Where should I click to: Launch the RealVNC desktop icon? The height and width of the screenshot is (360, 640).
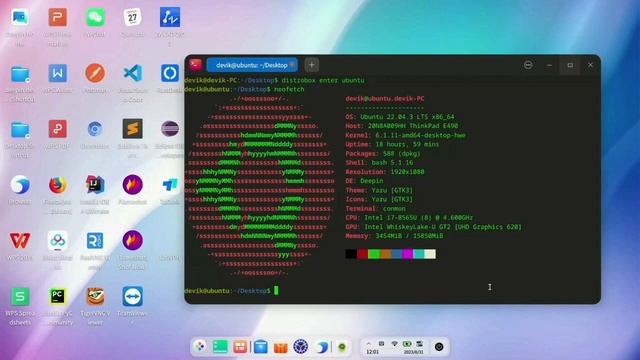tap(95, 240)
